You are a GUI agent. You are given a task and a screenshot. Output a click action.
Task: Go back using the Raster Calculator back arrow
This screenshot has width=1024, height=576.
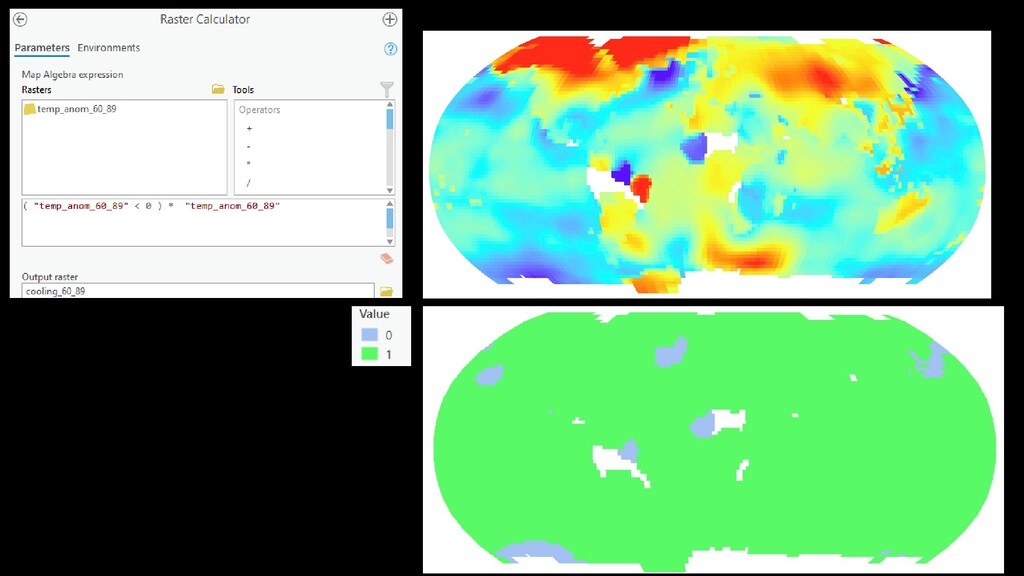pos(20,20)
